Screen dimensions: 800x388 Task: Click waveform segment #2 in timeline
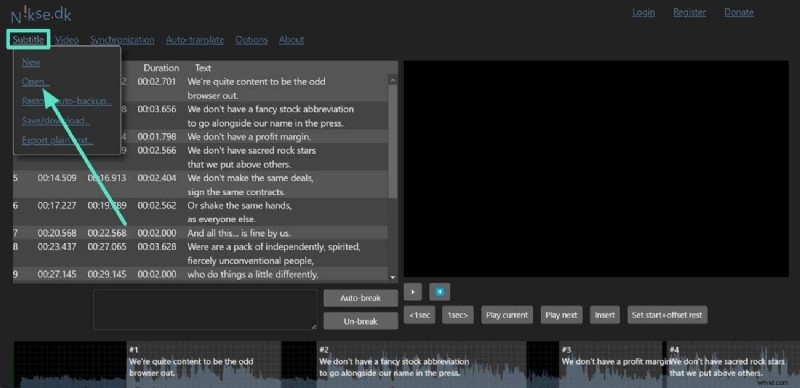pos(421,364)
